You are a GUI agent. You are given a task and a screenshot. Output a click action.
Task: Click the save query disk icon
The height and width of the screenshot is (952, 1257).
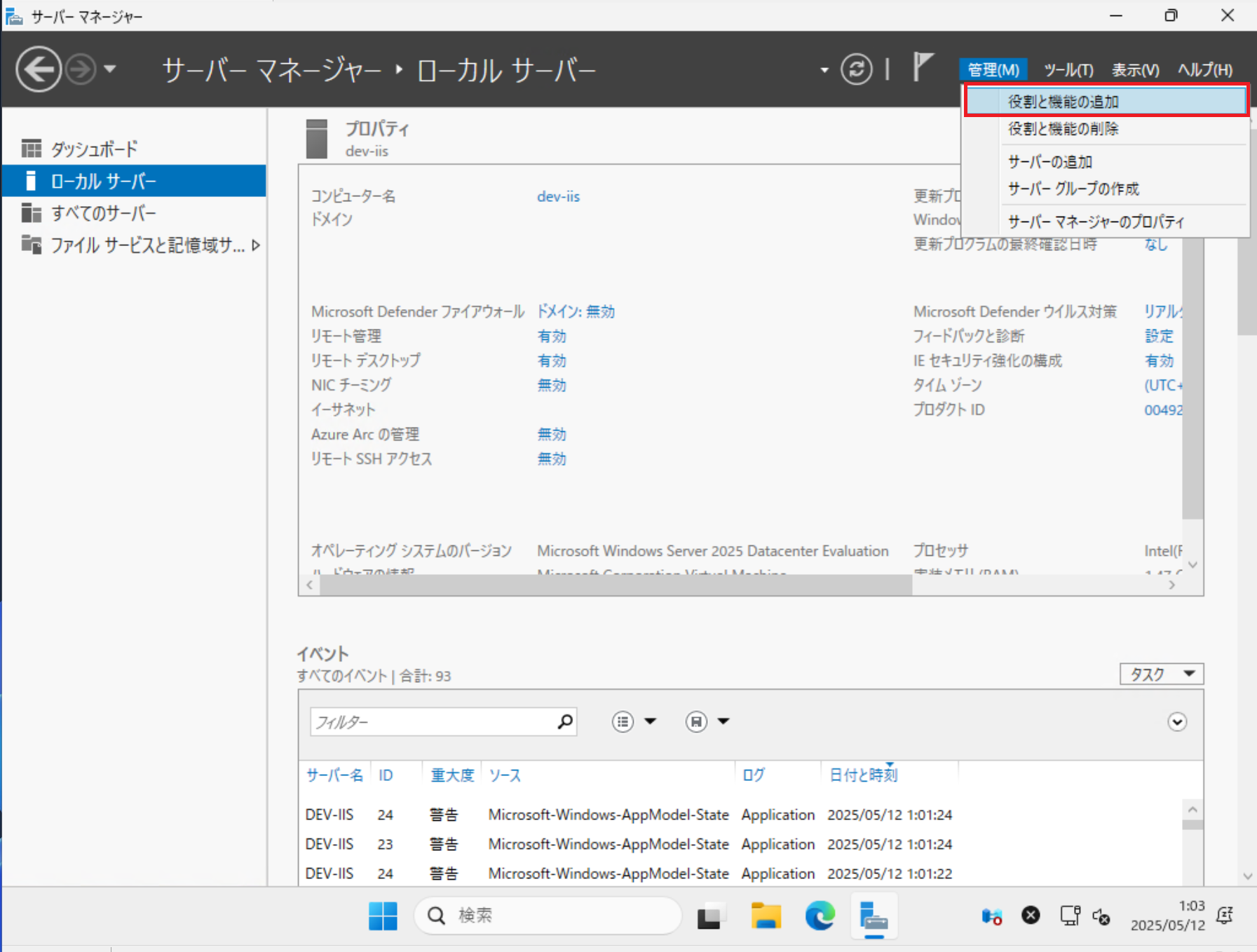696,721
